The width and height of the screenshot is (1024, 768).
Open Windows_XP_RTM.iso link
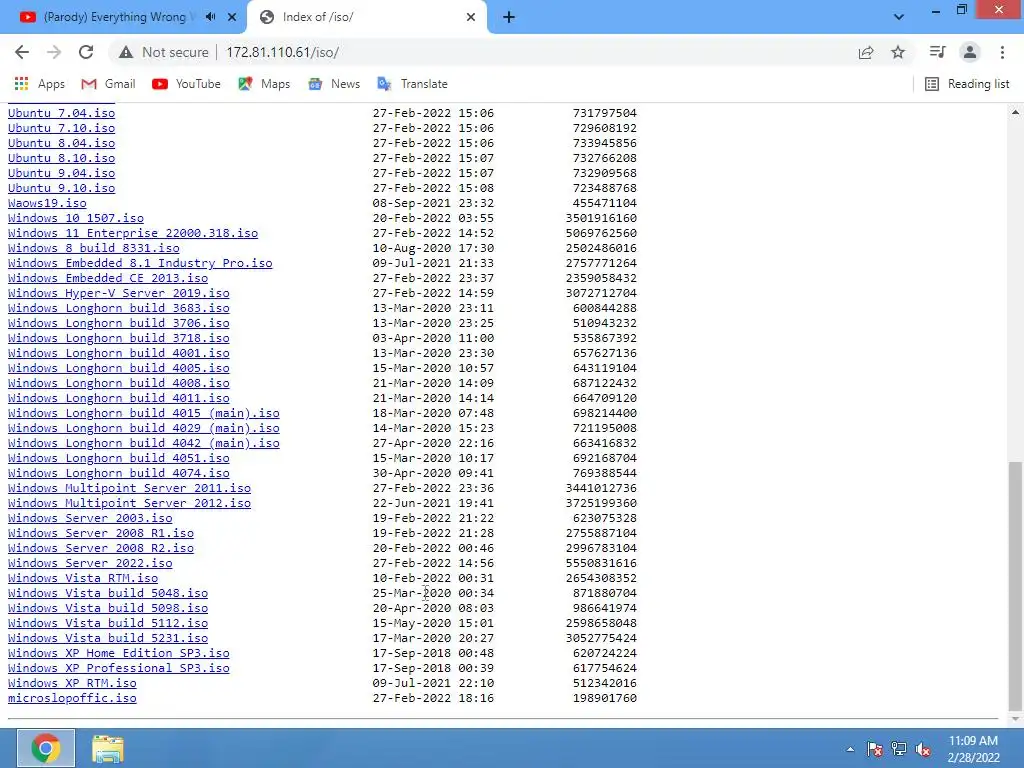pyautogui.click(x=72, y=684)
